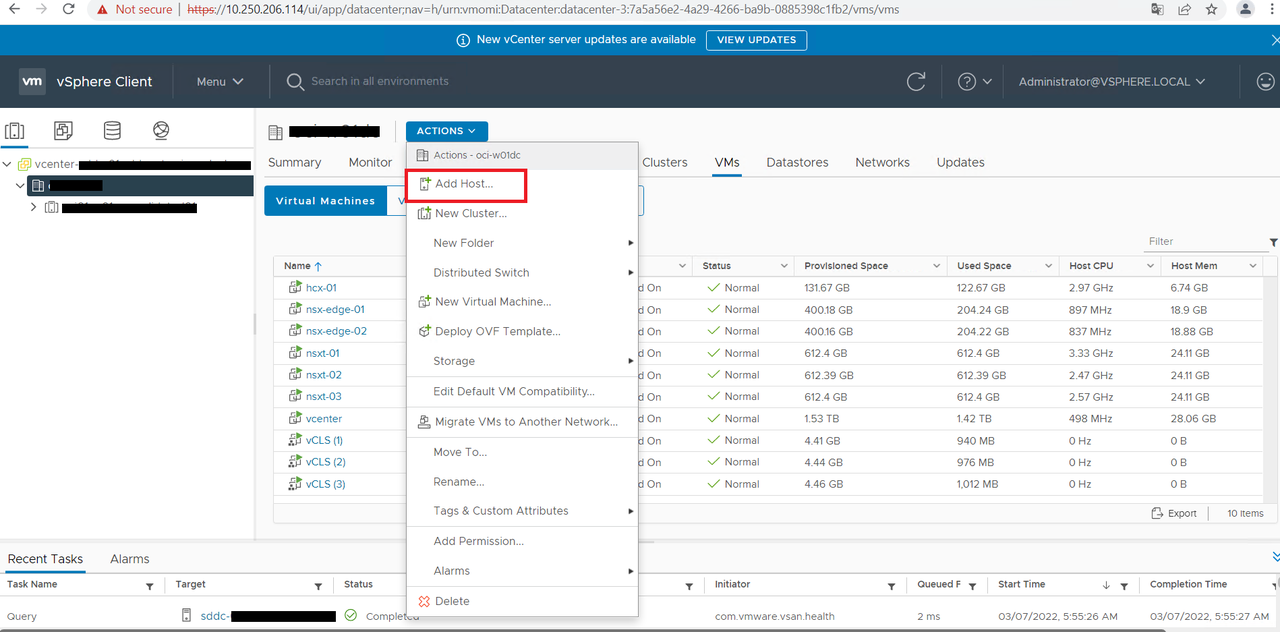The height and width of the screenshot is (632, 1280).
Task: Switch to VMs and Templates inventory icon
Action: point(63,131)
